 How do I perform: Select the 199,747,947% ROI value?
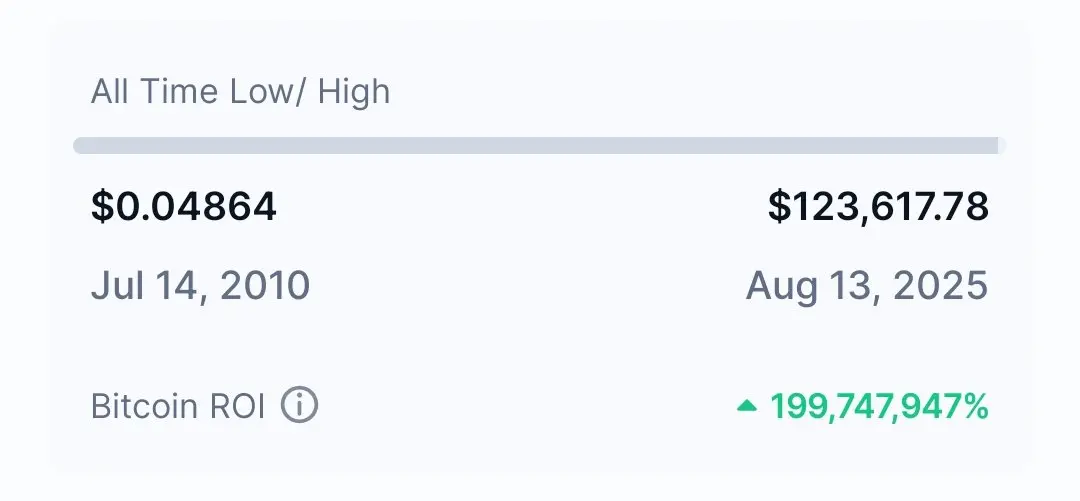pyautogui.click(x=880, y=406)
